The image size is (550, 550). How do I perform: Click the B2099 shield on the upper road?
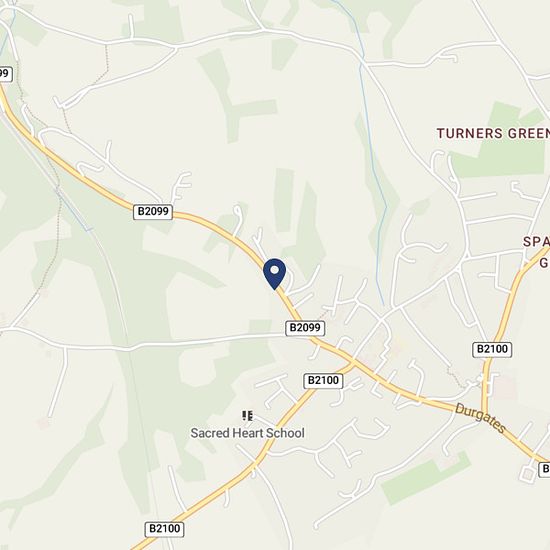(153, 212)
